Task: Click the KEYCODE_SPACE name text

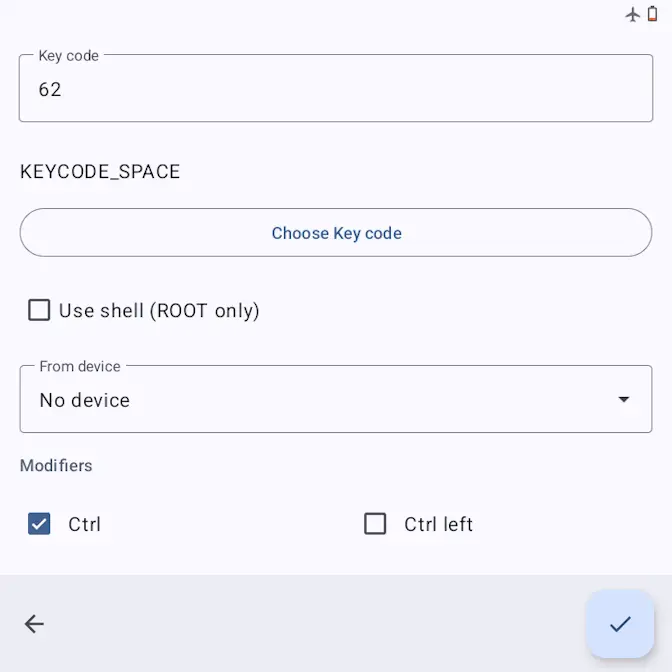Action: (100, 172)
